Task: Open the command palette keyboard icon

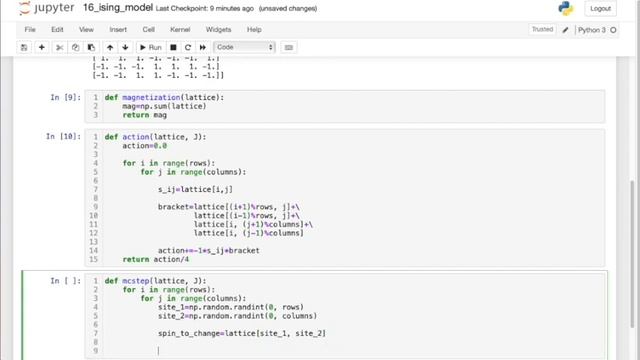Action: tap(289, 47)
